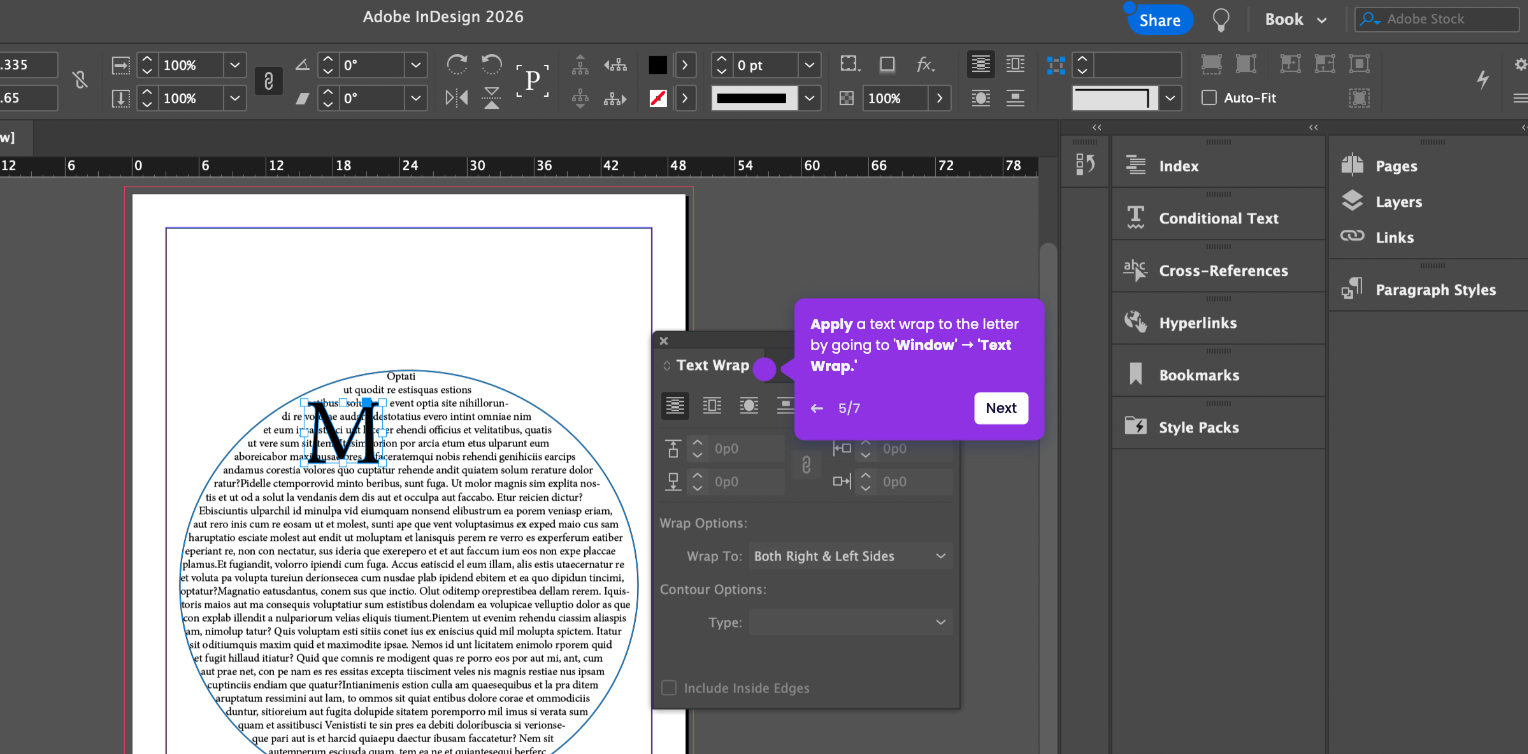The width and height of the screenshot is (1528, 754).
Task: Click Next in the tutorial tooltip
Action: coord(1001,408)
